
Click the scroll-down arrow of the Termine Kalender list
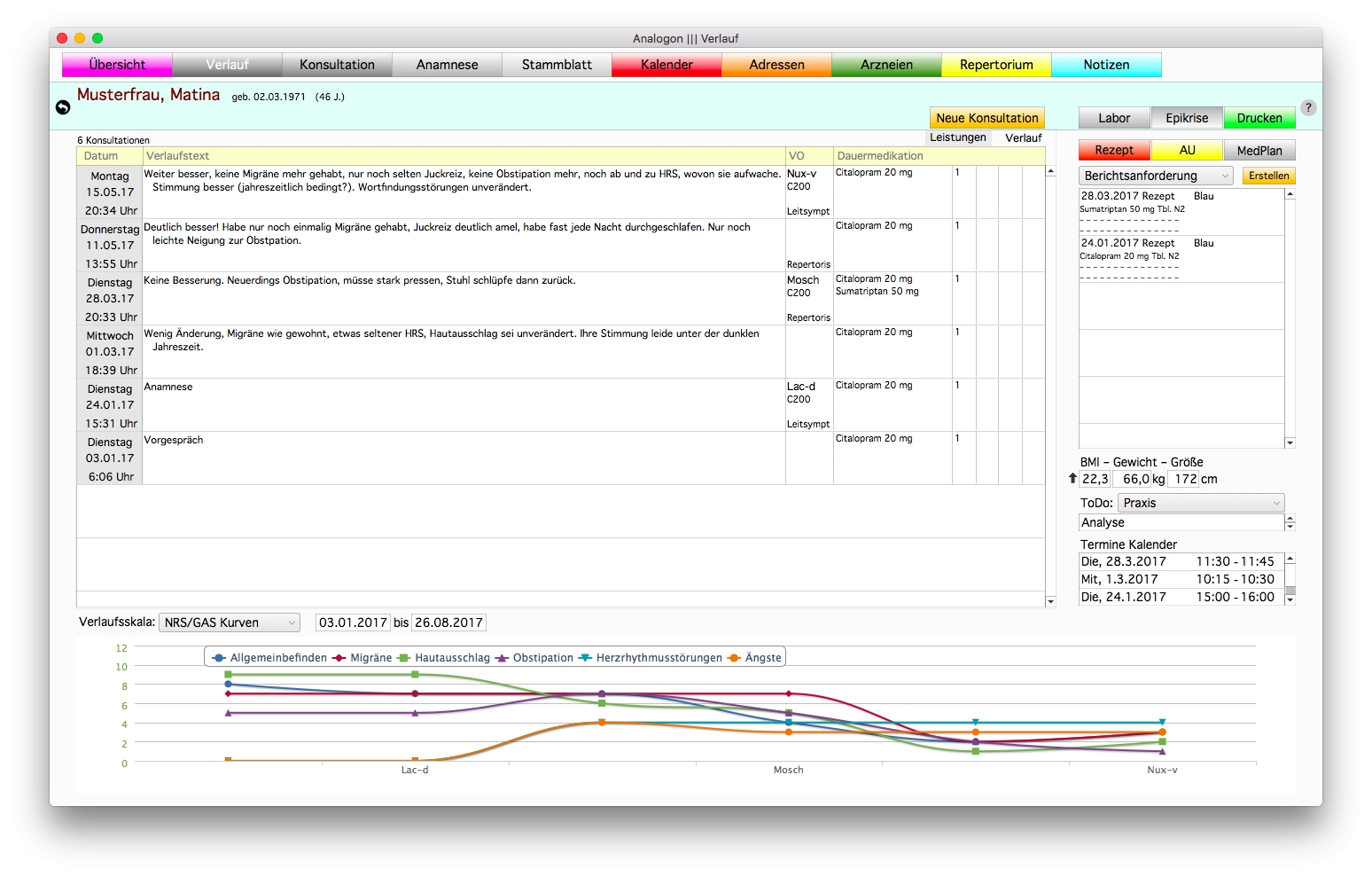coord(1290,600)
